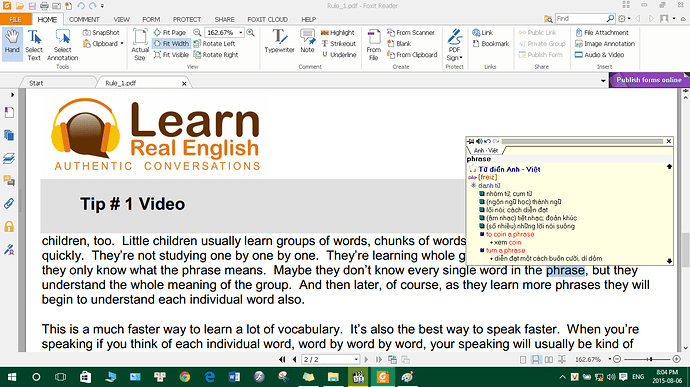This screenshot has height=387, width=690.
Task: Click the Bookmark button in Links group
Action: [491, 44]
